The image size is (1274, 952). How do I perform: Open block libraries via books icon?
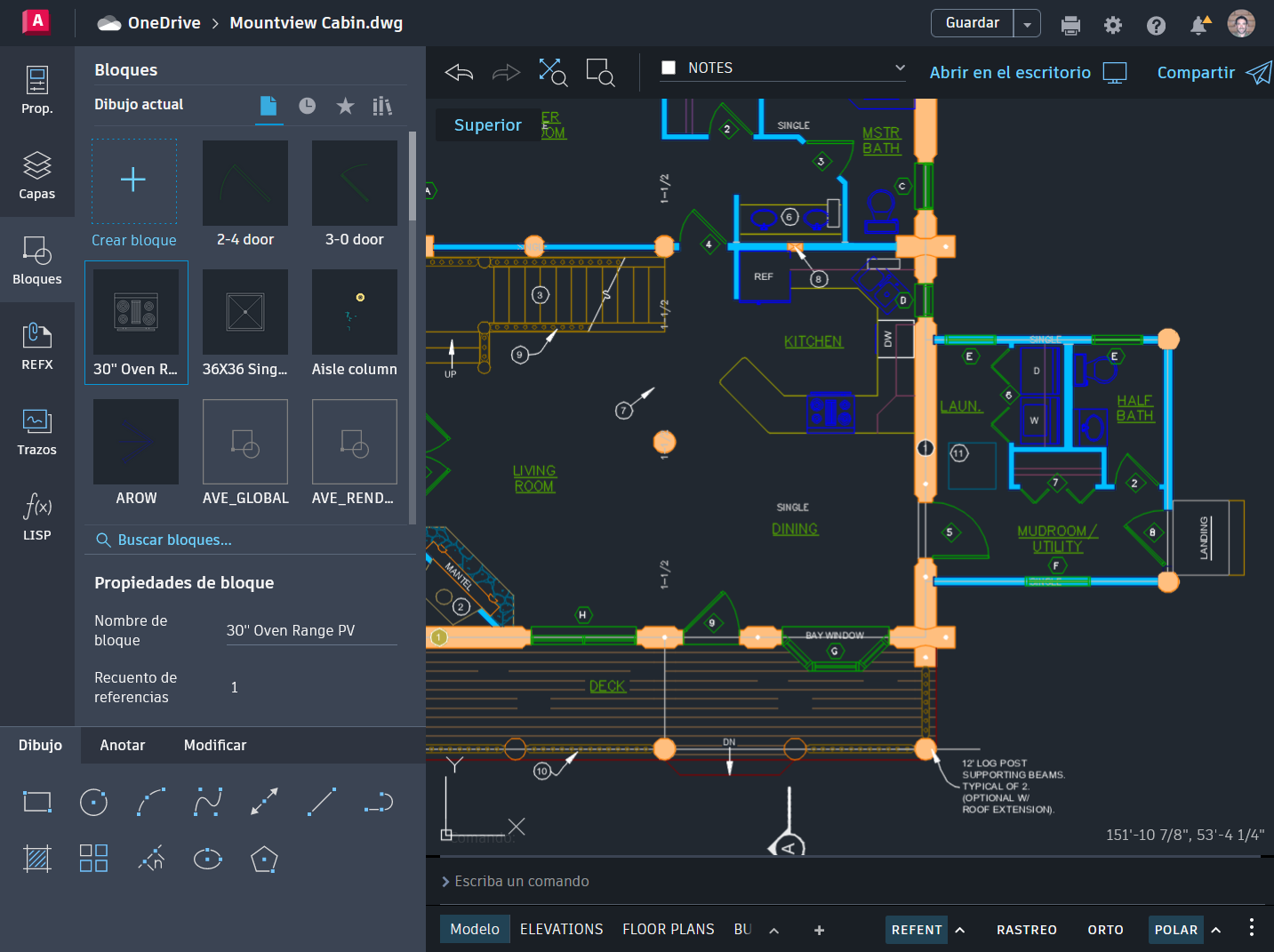(x=382, y=106)
